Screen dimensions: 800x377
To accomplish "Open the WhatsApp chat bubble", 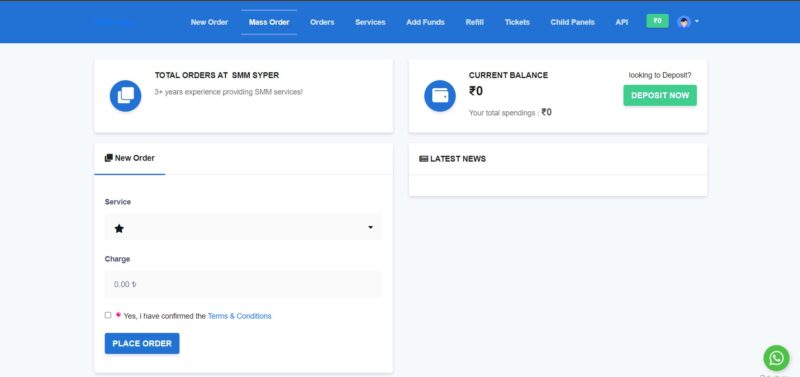I will click(776, 358).
